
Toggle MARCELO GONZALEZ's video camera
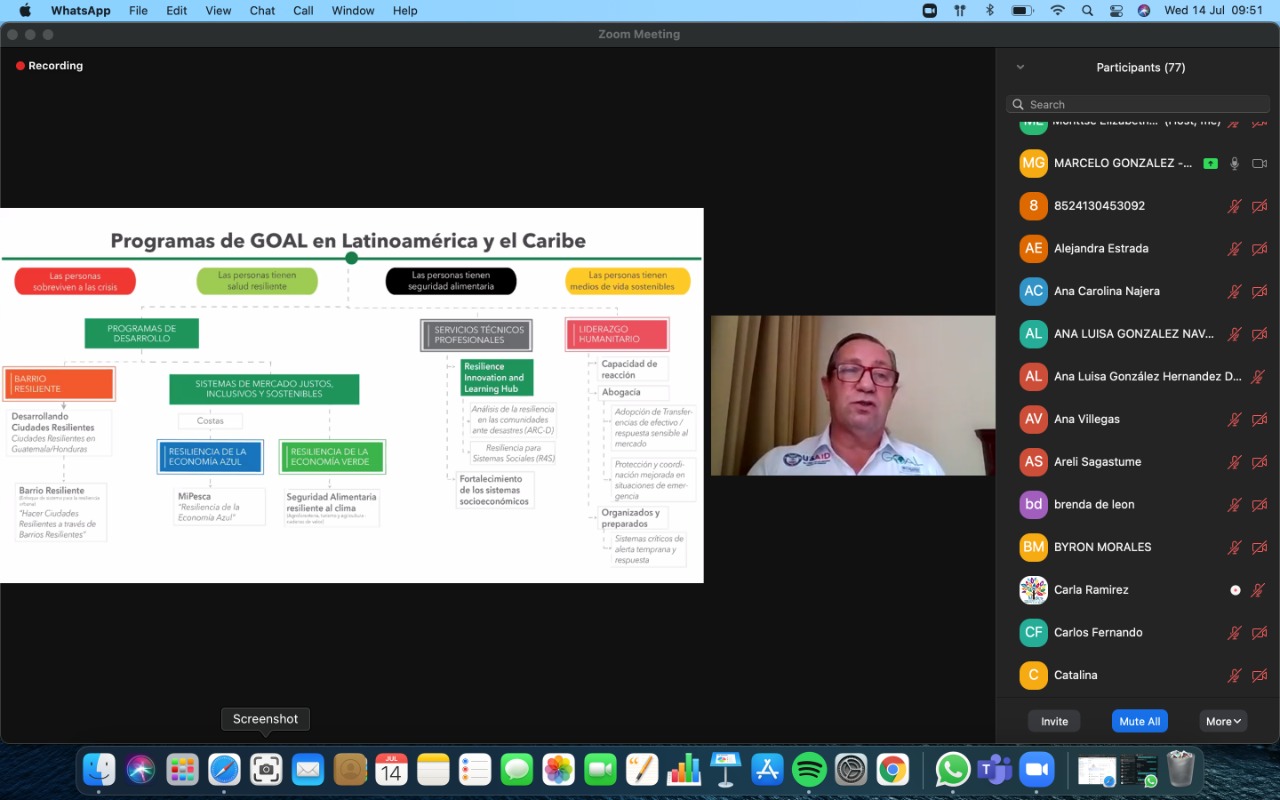(1259, 163)
